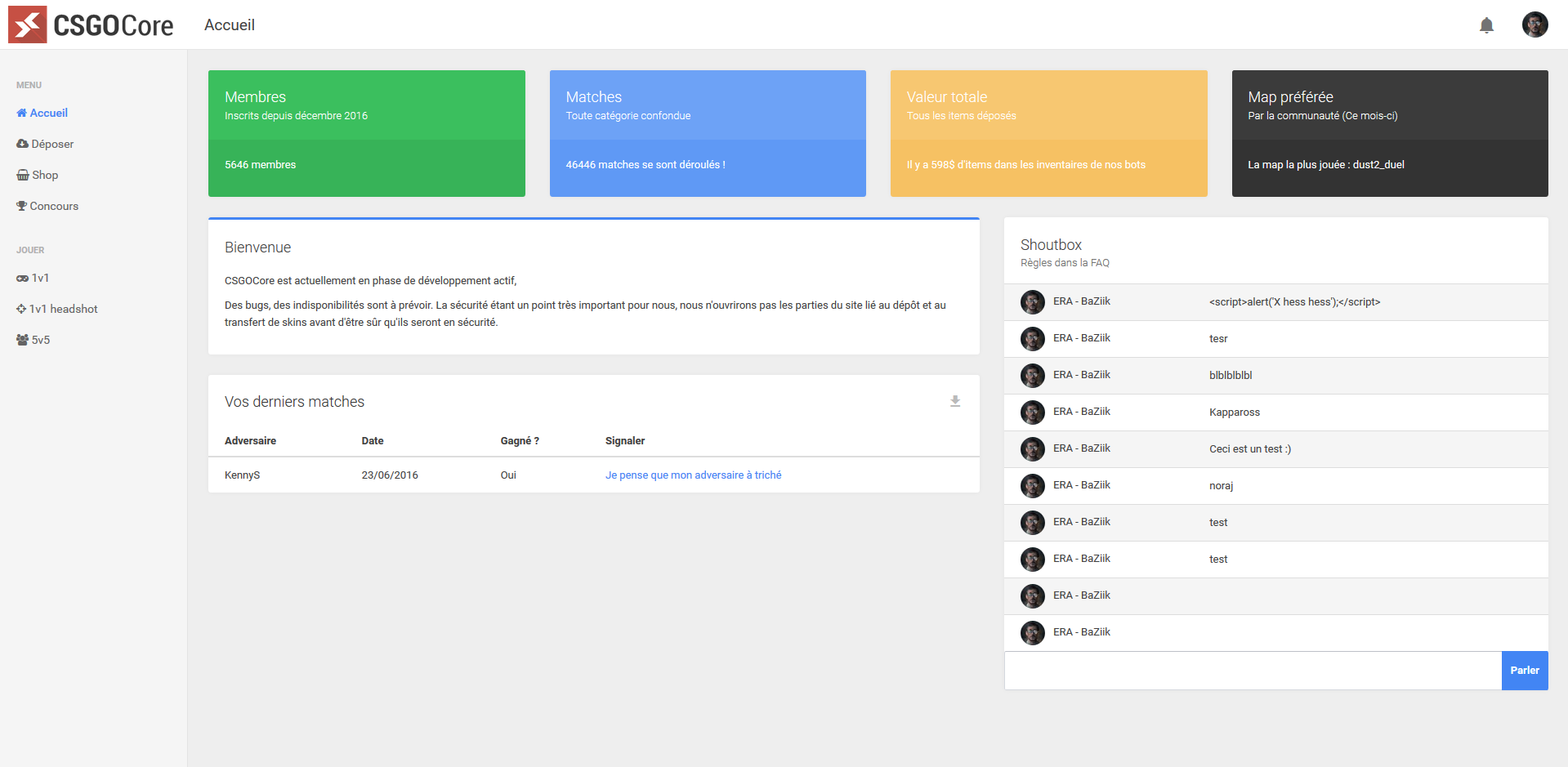1568x767 pixels.
Task: Click the 'tesr' shoutbox message
Action: (1218, 339)
